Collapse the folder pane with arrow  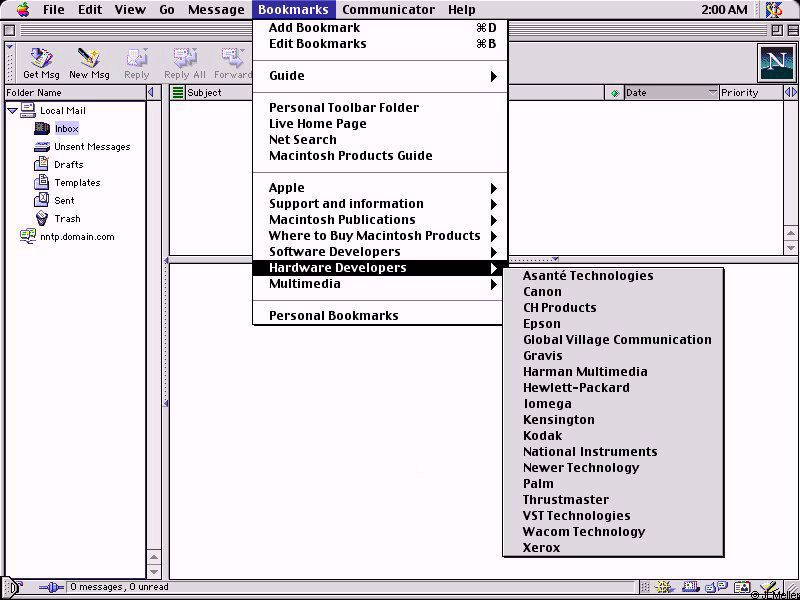151,93
